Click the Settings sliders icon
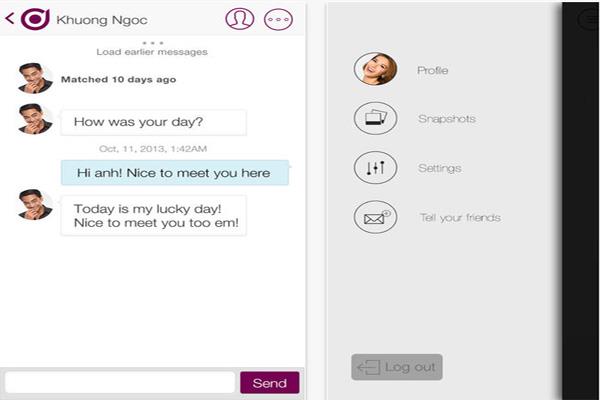 point(375,168)
